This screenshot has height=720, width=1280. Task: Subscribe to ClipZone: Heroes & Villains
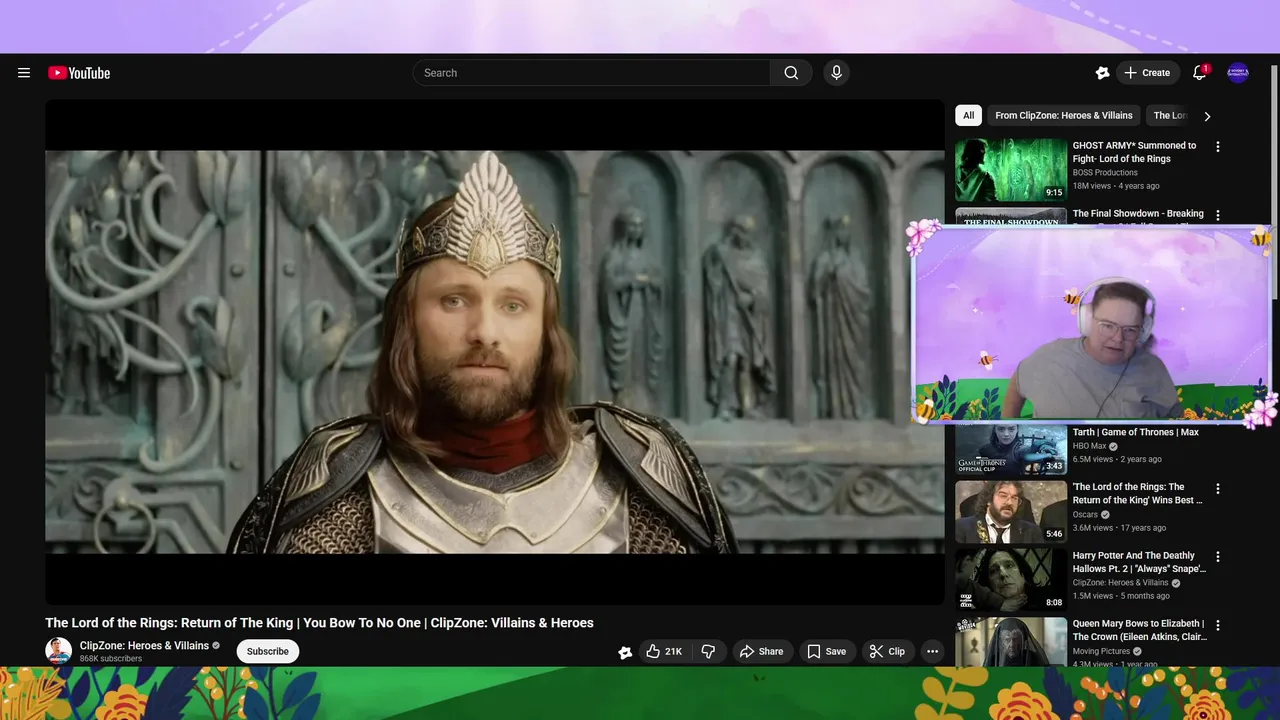pyautogui.click(x=268, y=652)
